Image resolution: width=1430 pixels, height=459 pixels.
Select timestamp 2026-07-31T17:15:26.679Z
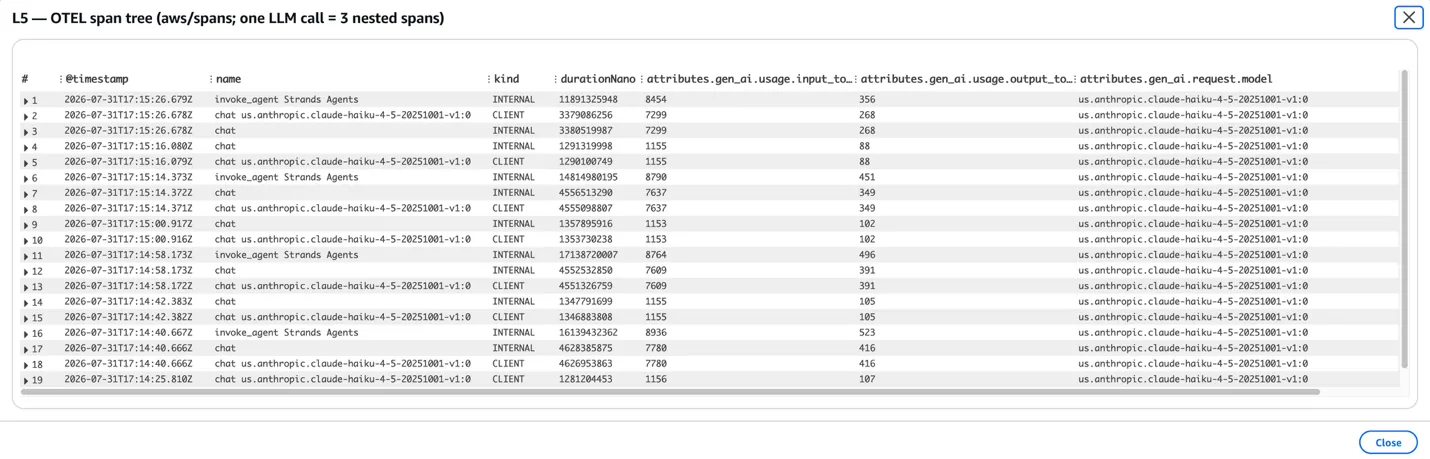(x=128, y=100)
